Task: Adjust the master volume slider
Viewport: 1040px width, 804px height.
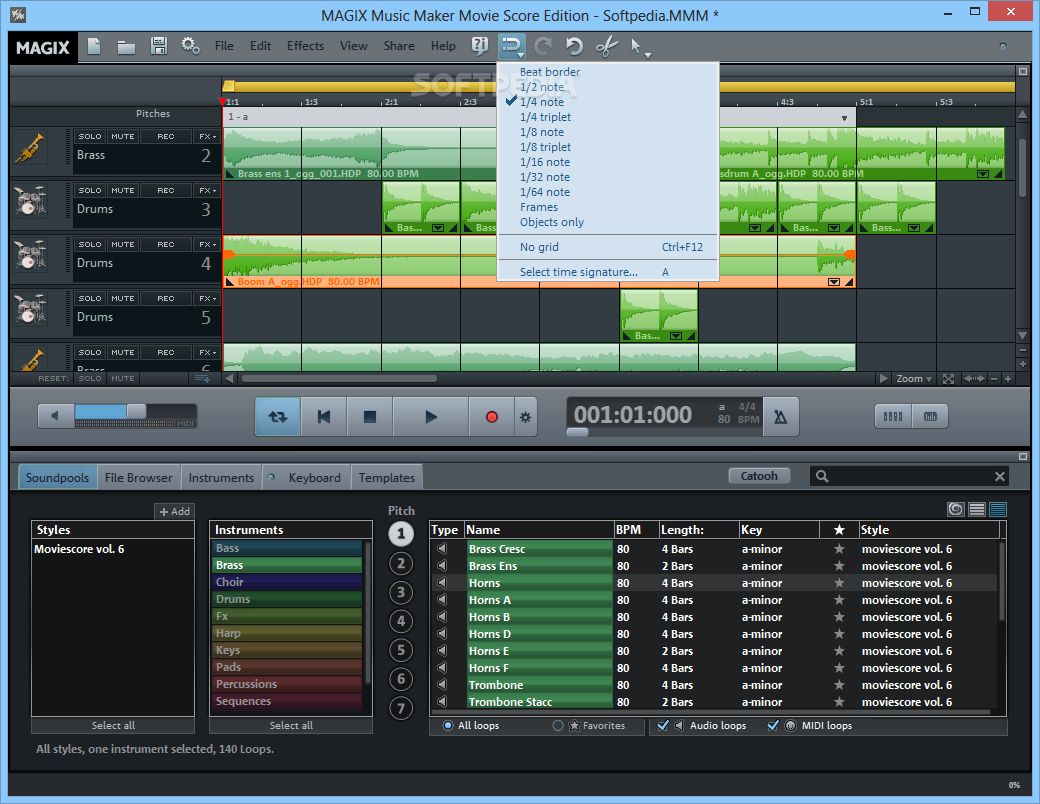Action: (x=135, y=411)
